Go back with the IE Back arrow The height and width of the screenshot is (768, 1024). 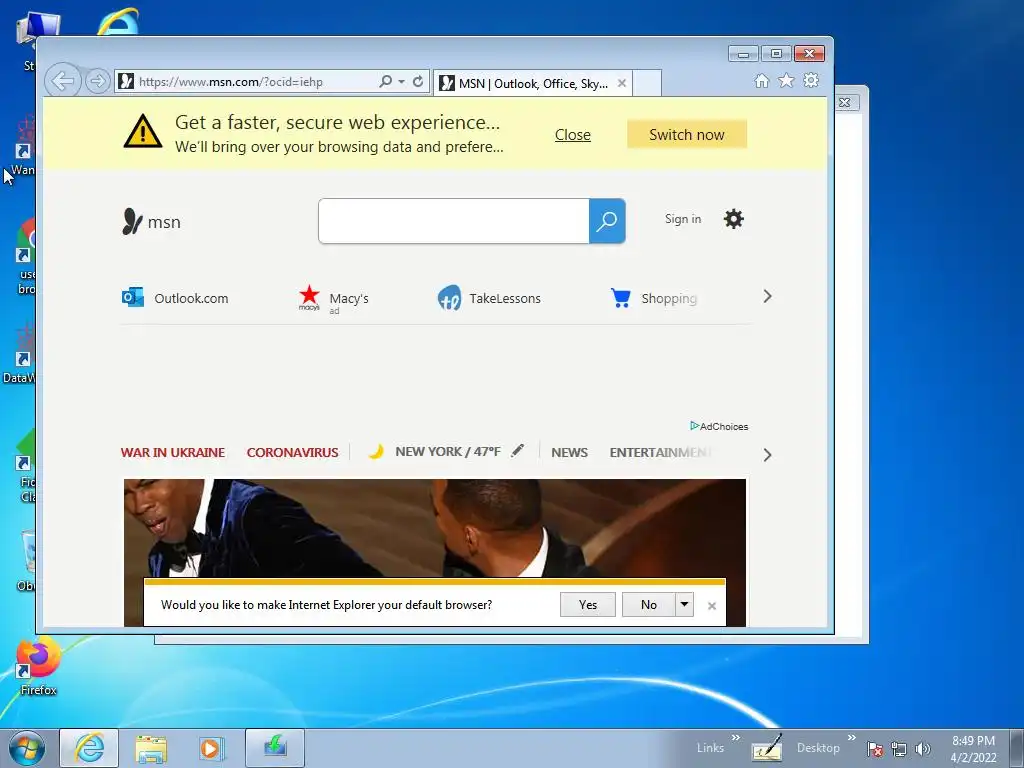click(63, 82)
